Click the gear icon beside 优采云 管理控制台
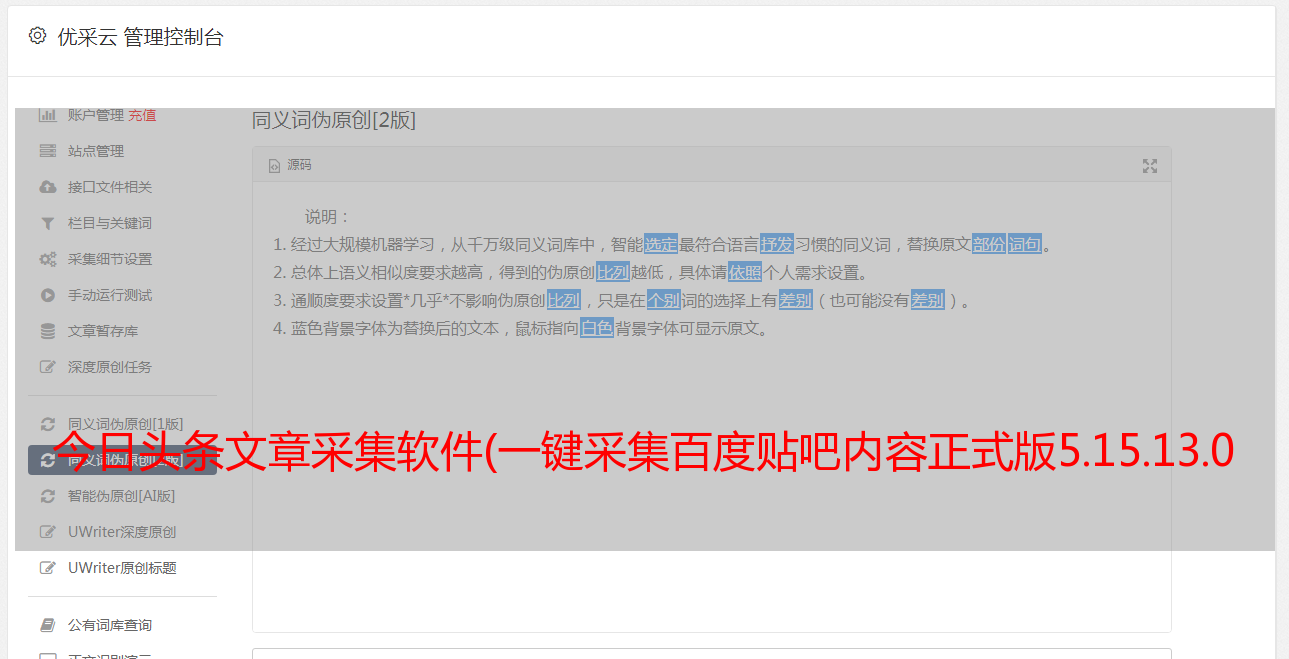The height and width of the screenshot is (659, 1289). tap(37, 36)
